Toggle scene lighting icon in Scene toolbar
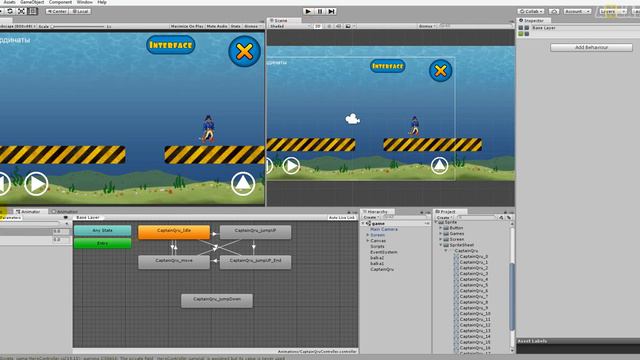Image resolution: width=640 pixels, height=360 pixels. click(329, 26)
